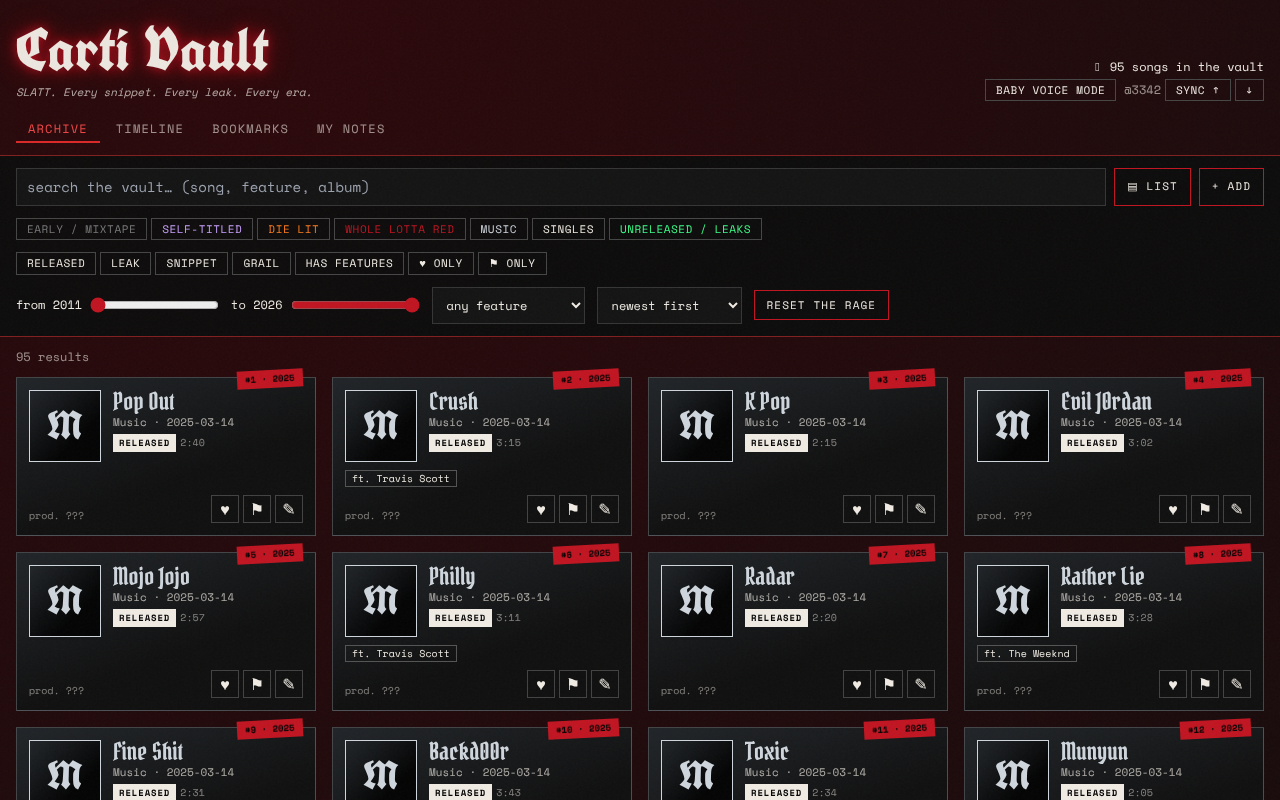Toggle Whole Lotta Red filter

pyautogui.click(x=400, y=229)
